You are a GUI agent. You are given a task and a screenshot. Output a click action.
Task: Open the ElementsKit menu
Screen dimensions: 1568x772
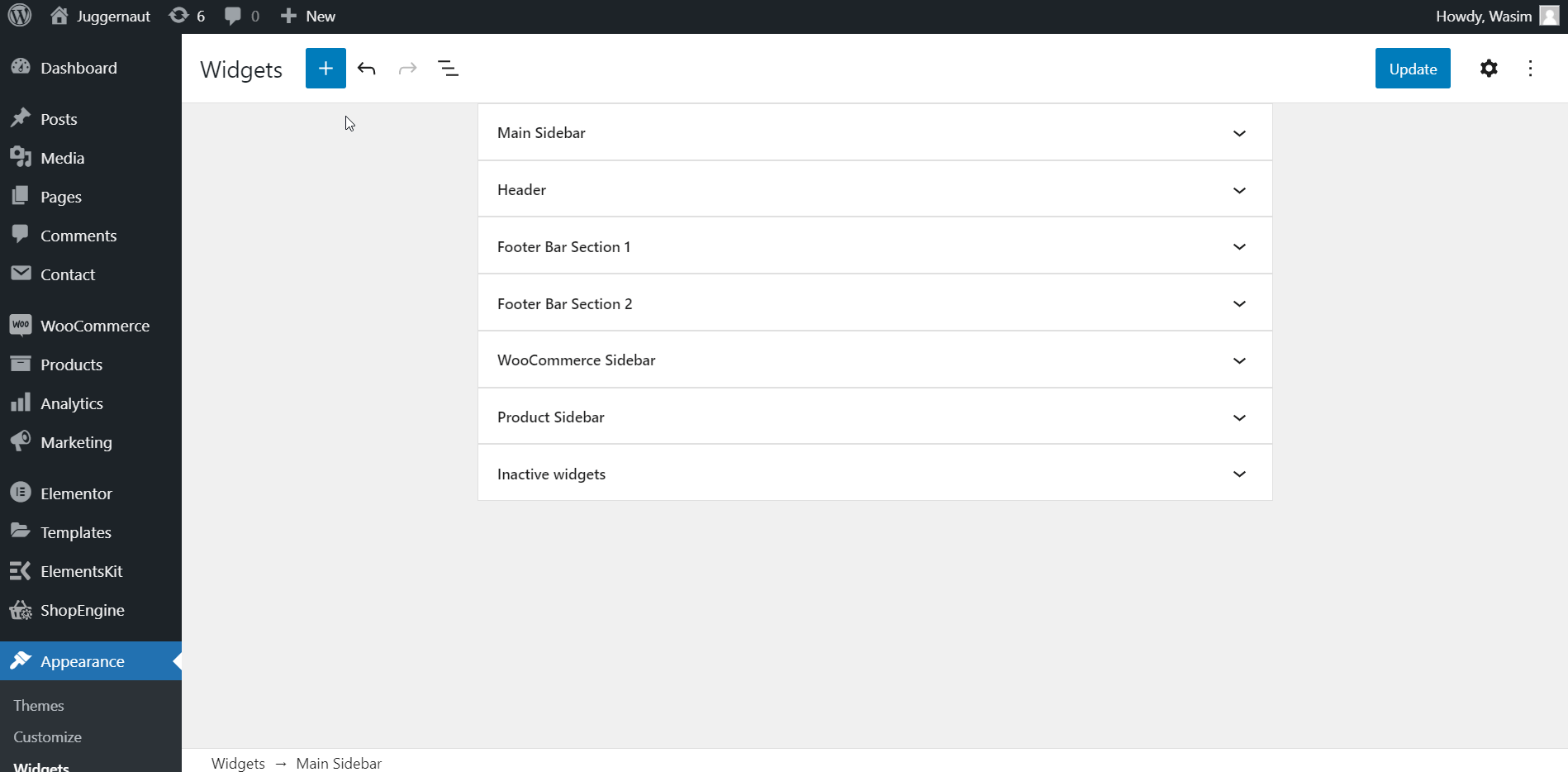[x=91, y=571]
